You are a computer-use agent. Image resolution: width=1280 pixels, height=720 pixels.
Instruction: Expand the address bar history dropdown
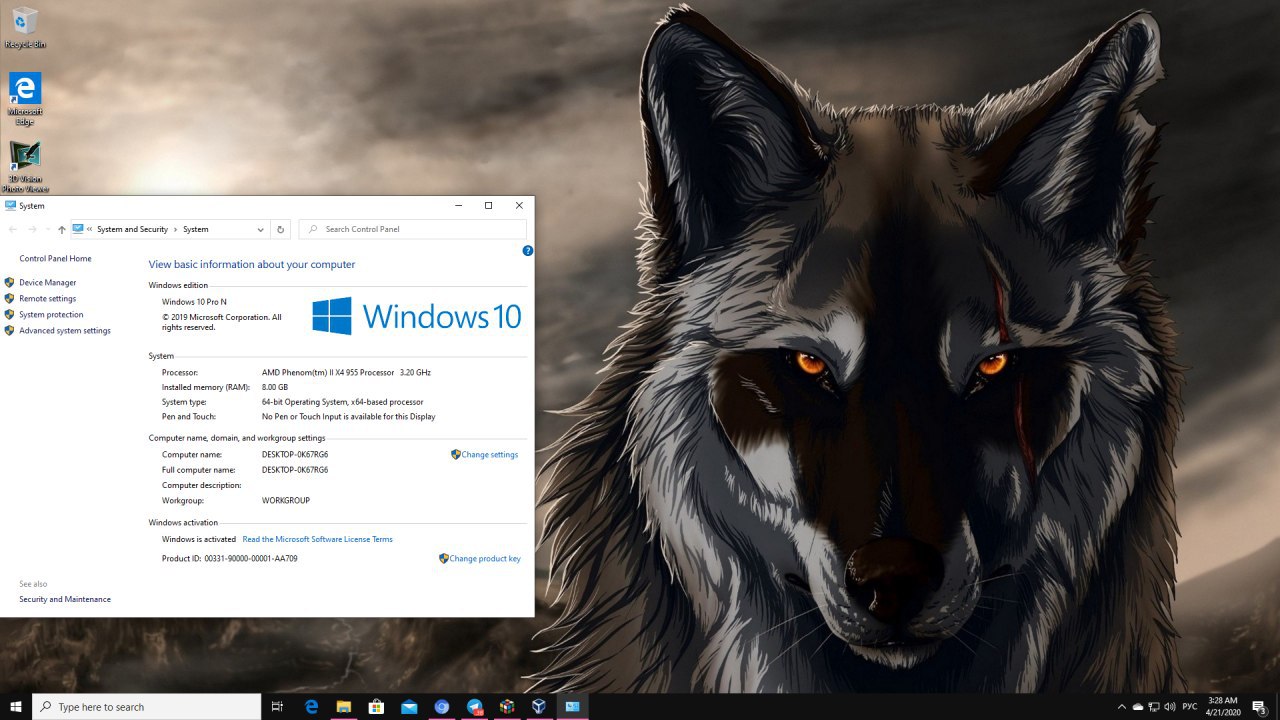(260, 229)
